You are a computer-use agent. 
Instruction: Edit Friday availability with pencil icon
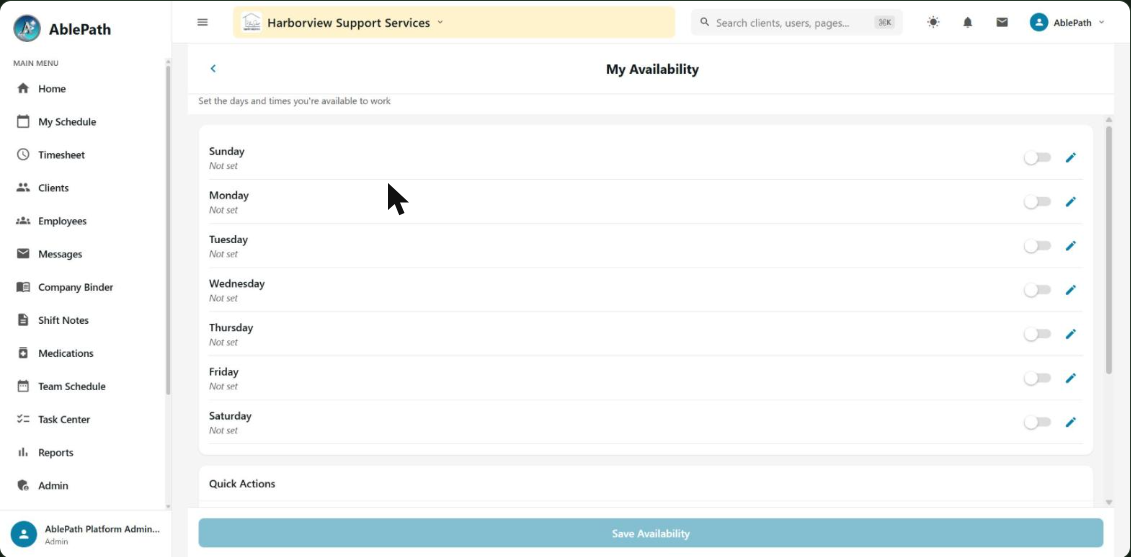point(1070,377)
